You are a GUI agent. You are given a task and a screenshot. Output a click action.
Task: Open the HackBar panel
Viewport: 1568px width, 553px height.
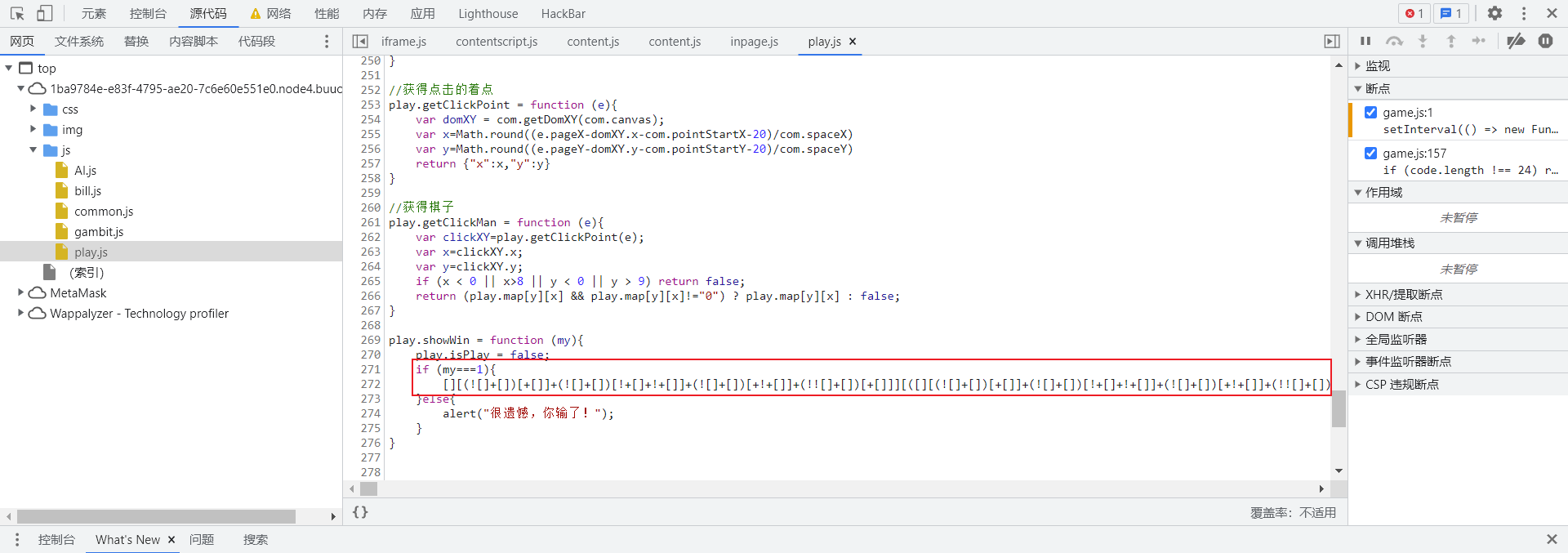(x=563, y=13)
